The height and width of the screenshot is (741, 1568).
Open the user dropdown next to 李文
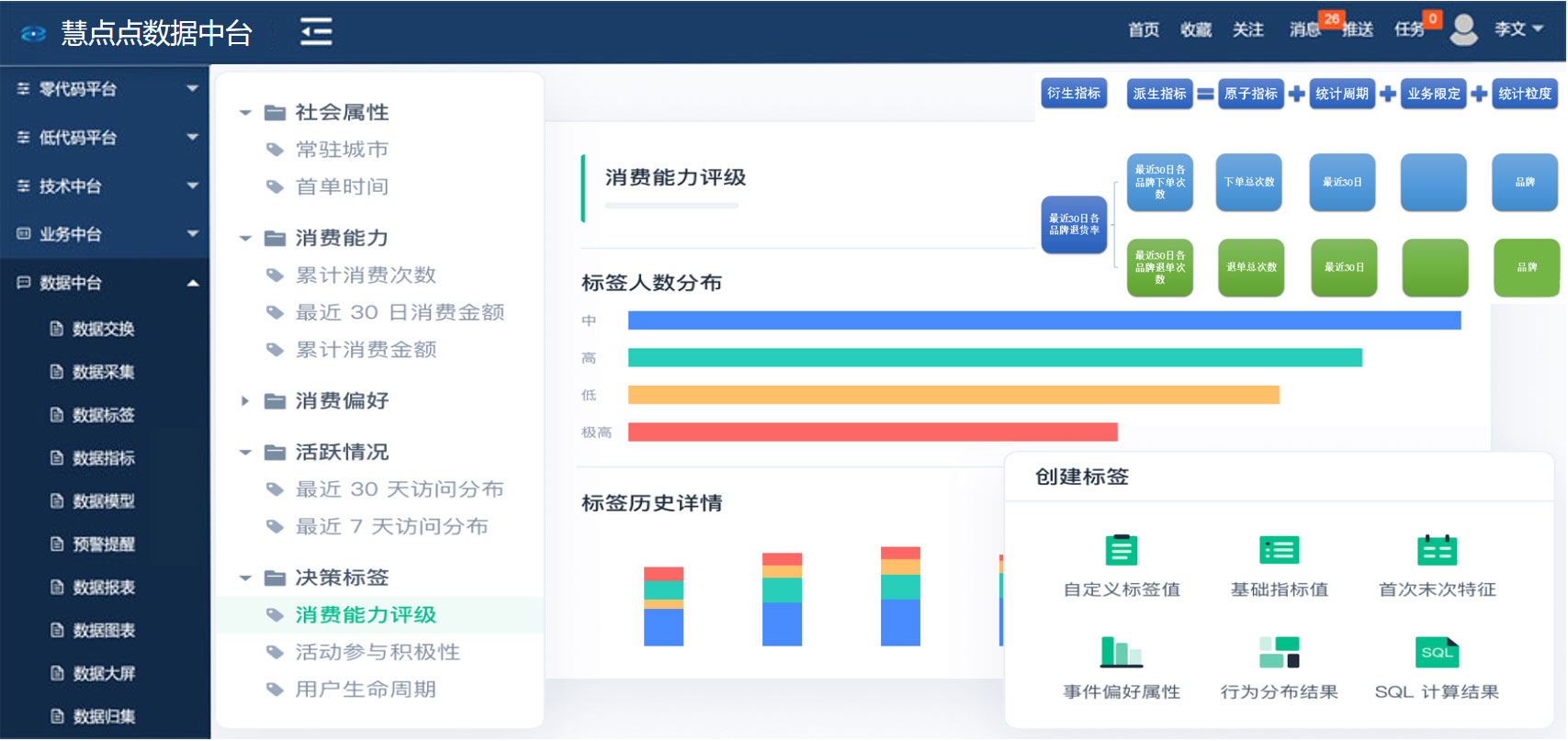coord(1538,29)
